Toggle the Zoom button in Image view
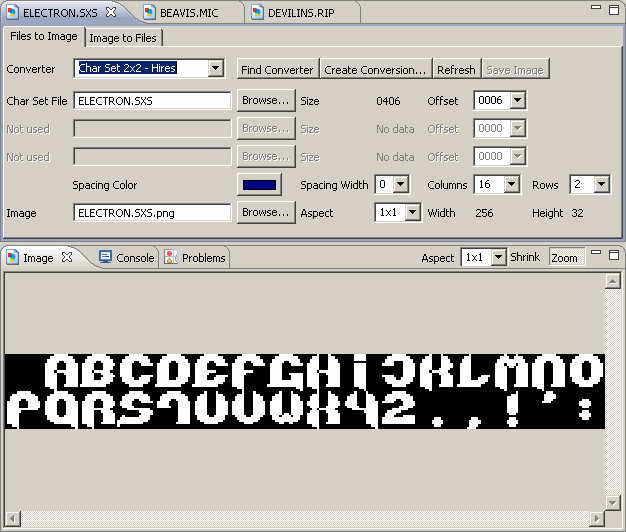 565,258
